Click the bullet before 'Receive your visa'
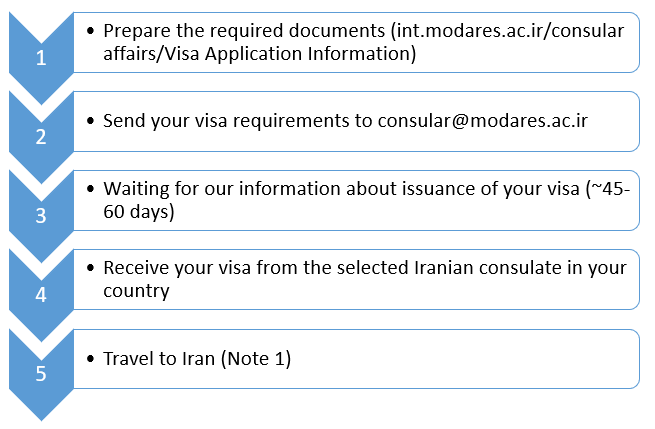Image resolution: width=655 pixels, height=429 pixels. pyautogui.click(x=91, y=268)
